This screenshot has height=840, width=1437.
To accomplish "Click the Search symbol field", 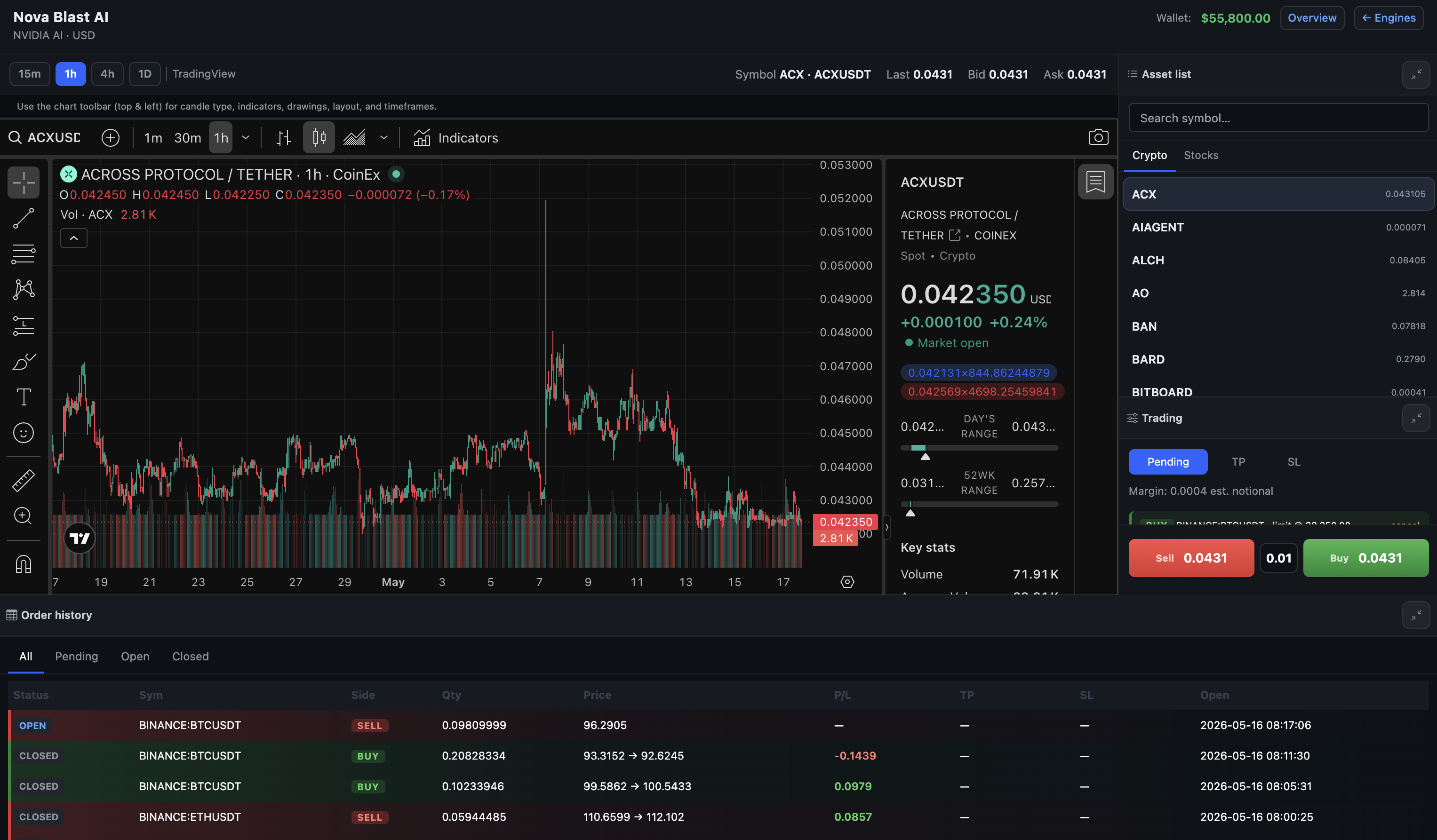I will point(1278,118).
